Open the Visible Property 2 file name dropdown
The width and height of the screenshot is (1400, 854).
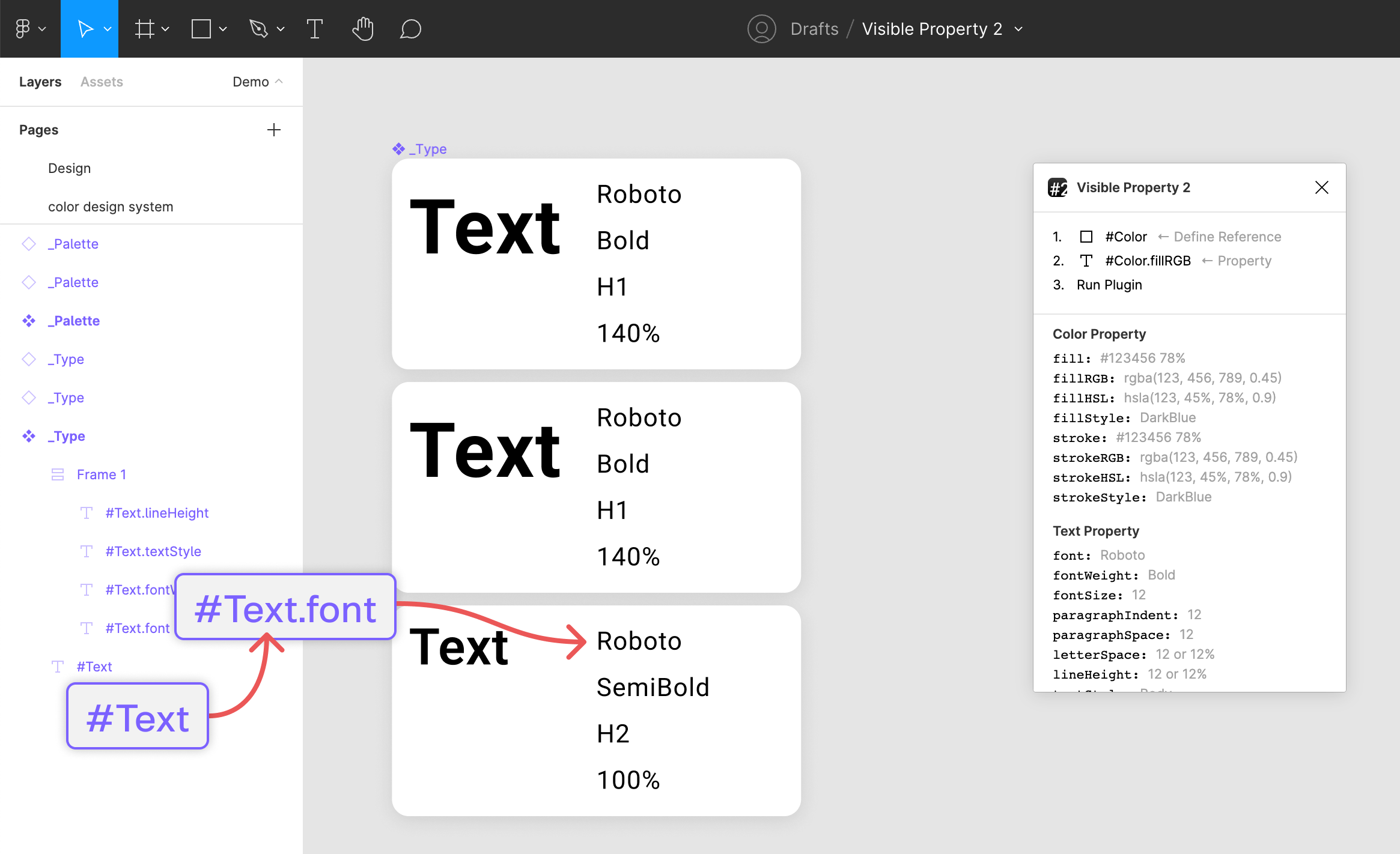(1017, 28)
